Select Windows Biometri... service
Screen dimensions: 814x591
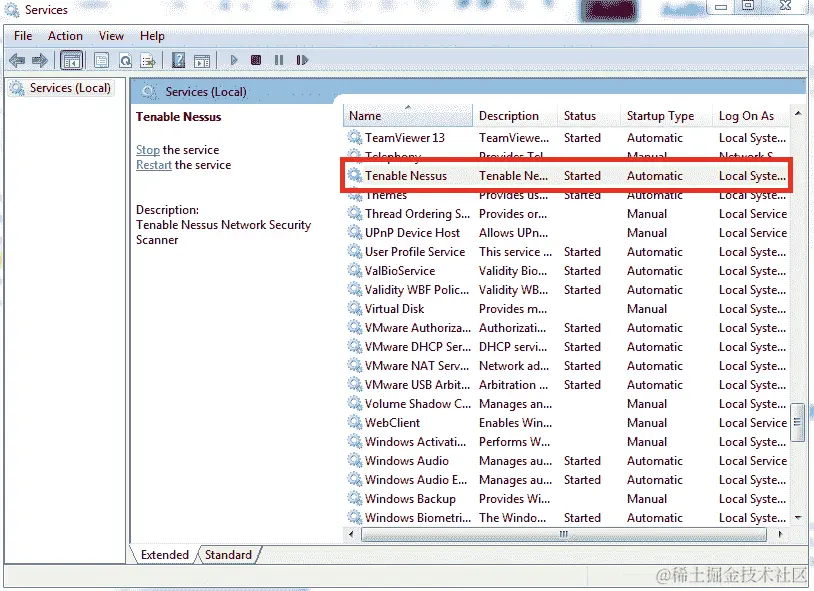point(418,518)
